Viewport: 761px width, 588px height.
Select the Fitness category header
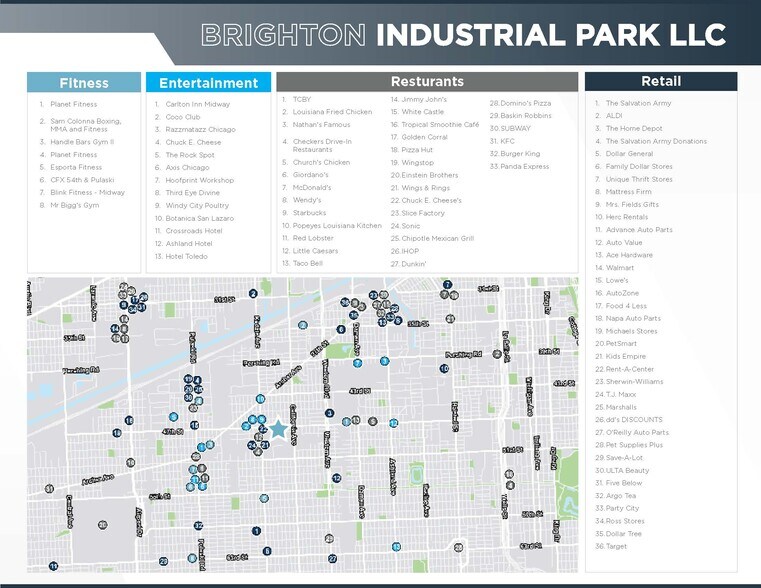pyautogui.click(x=84, y=82)
